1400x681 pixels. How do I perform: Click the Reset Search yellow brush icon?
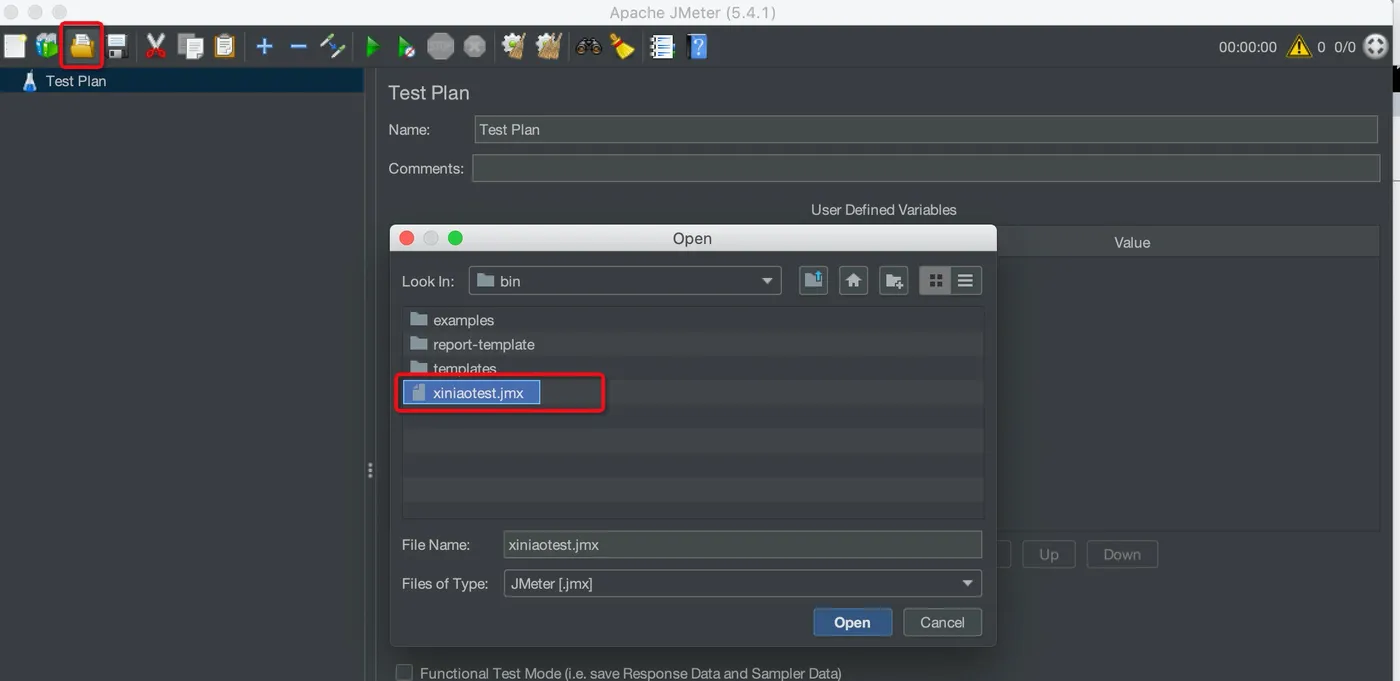tap(622, 46)
